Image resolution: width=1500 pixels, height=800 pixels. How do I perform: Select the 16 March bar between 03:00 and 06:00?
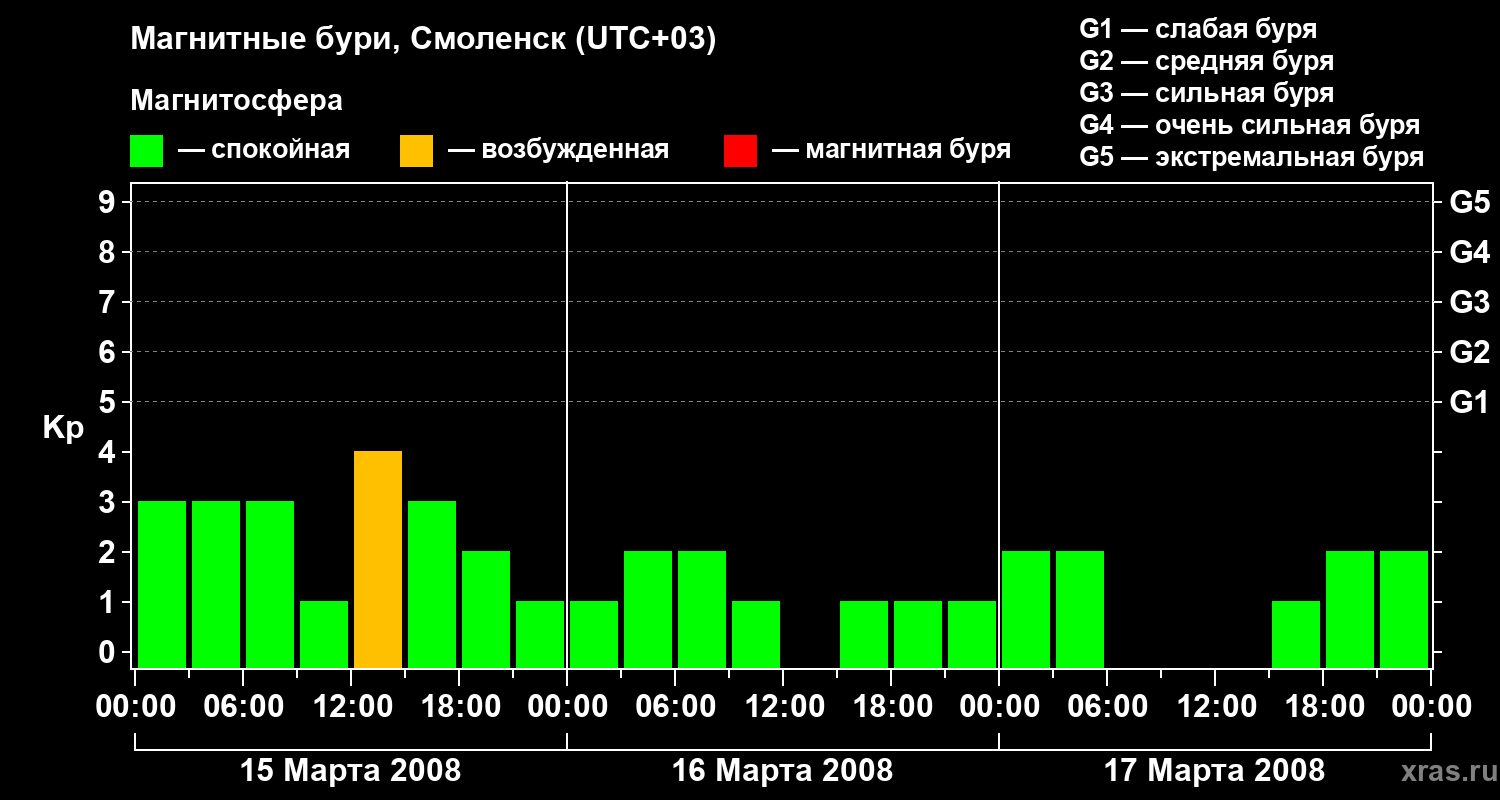(x=648, y=609)
